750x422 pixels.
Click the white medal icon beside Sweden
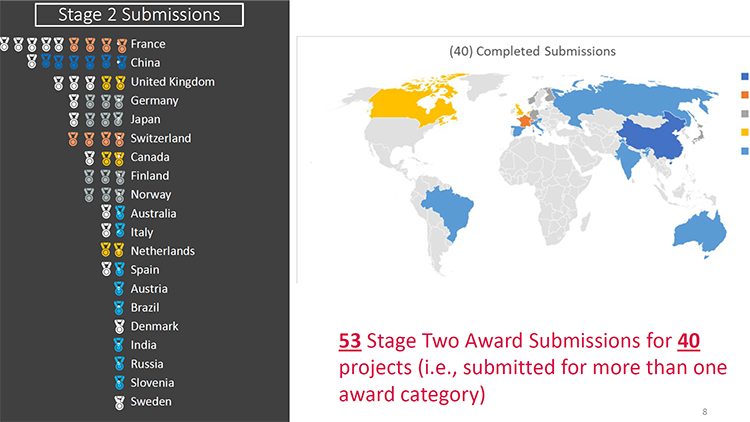(119, 402)
